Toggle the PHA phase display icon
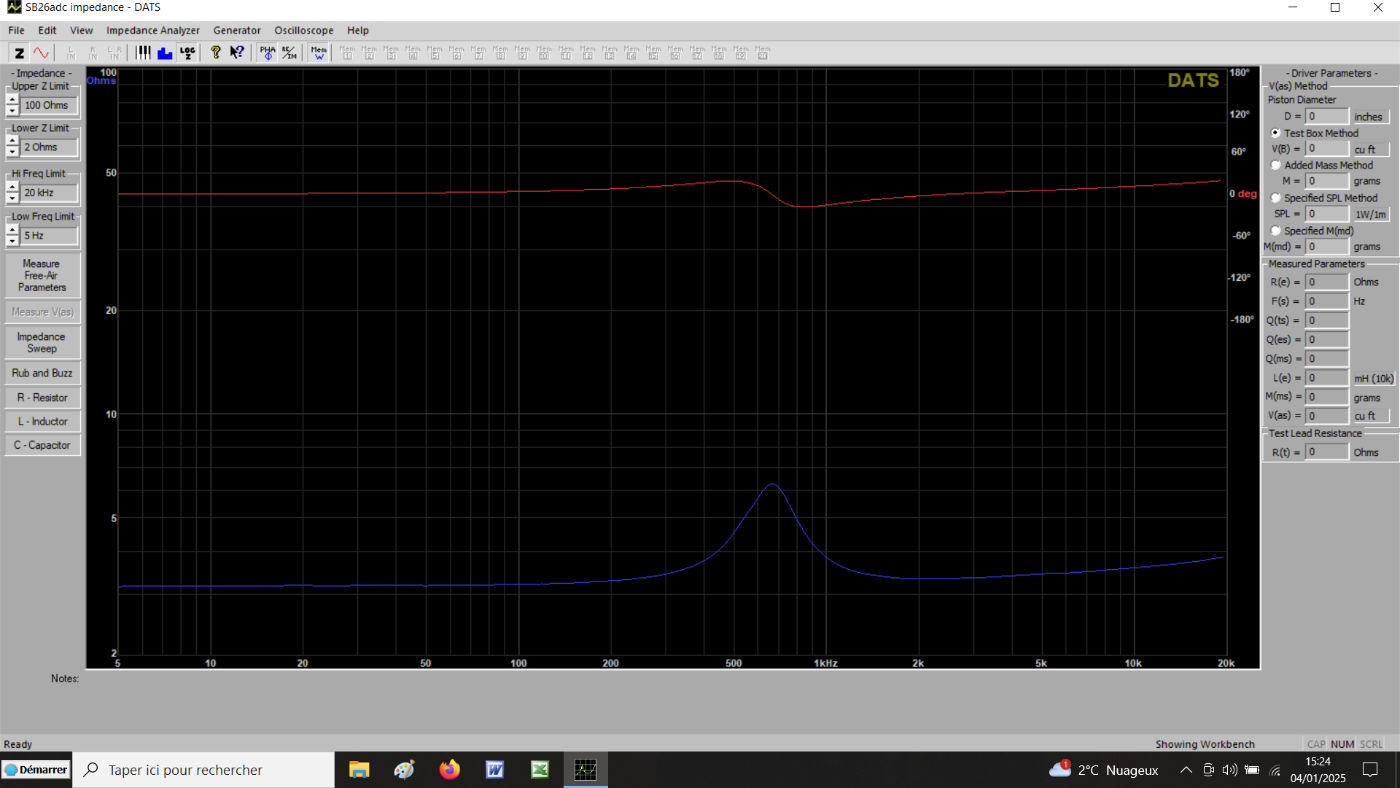The width and height of the screenshot is (1400, 788). coord(267,53)
